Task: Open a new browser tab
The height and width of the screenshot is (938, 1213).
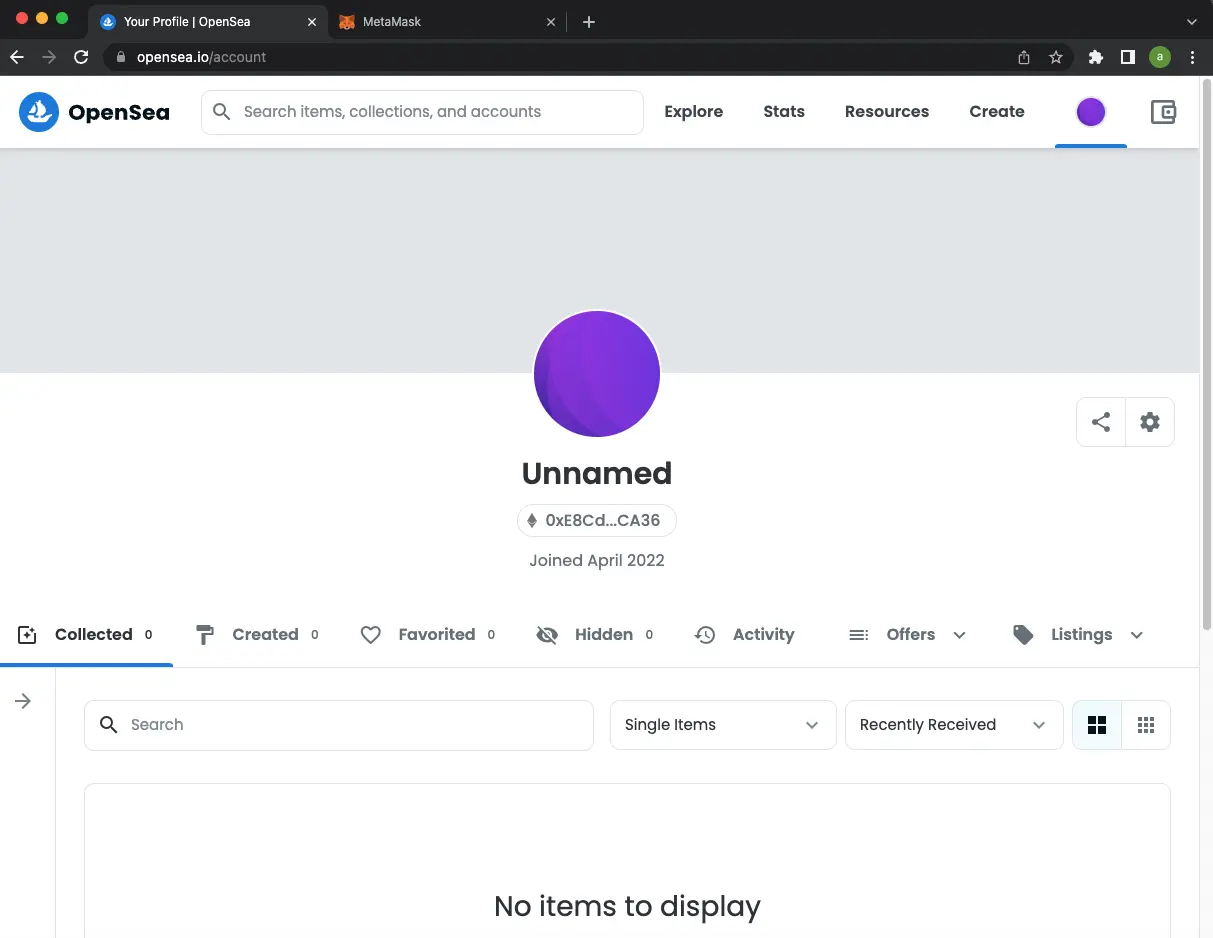Action: 589,21
